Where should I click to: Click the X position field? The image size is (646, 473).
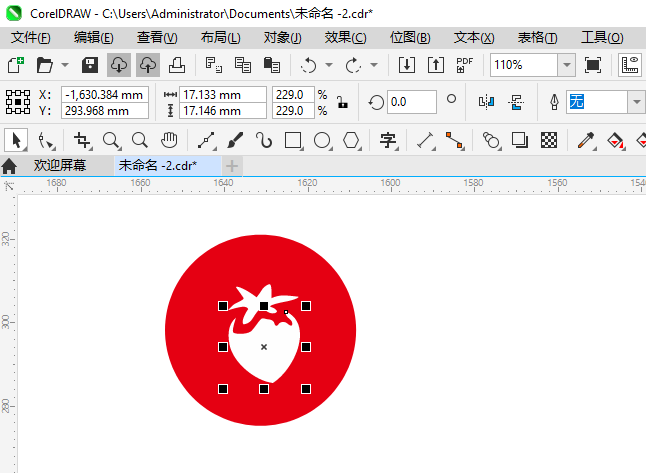tap(105, 95)
